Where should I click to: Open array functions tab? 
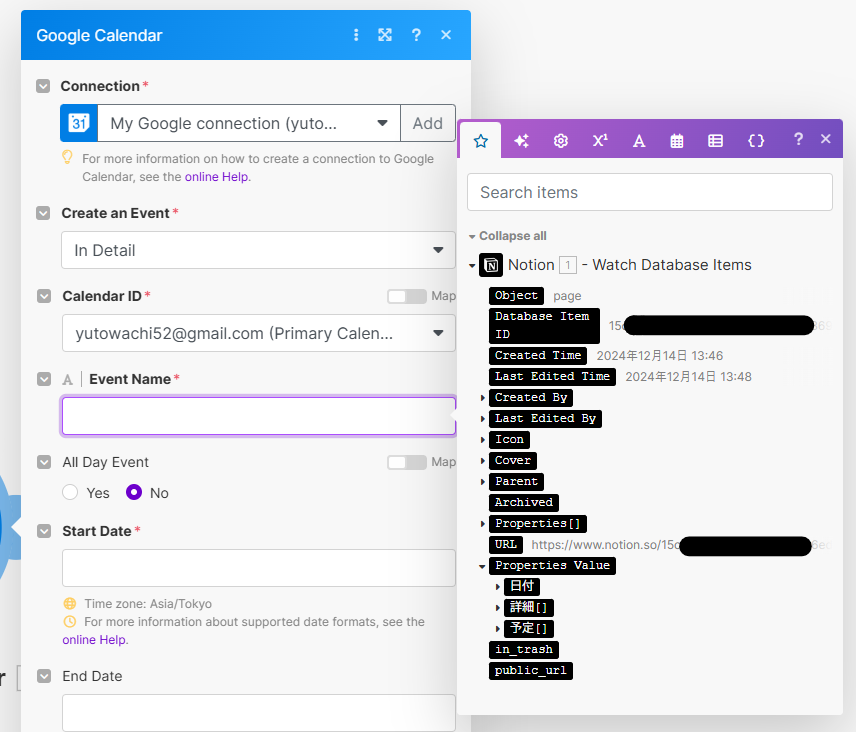pyautogui.click(x=715, y=141)
